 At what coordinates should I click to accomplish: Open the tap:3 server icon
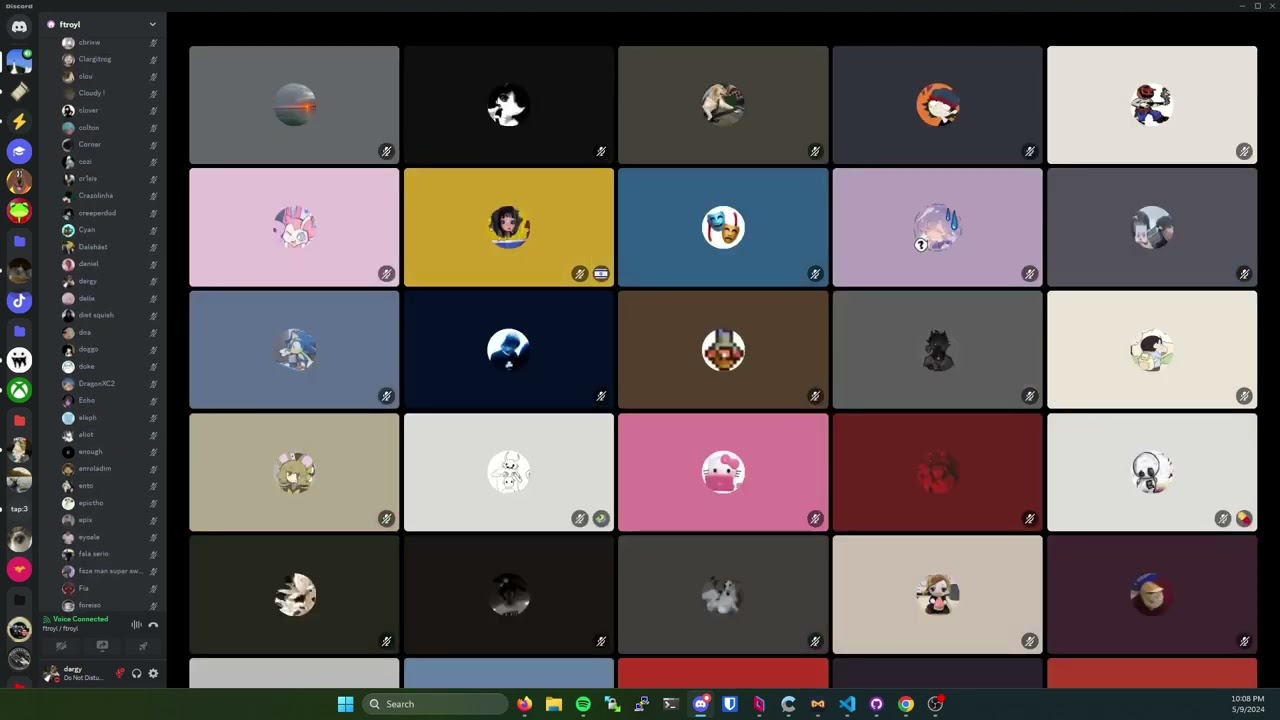[x=19, y=509]
